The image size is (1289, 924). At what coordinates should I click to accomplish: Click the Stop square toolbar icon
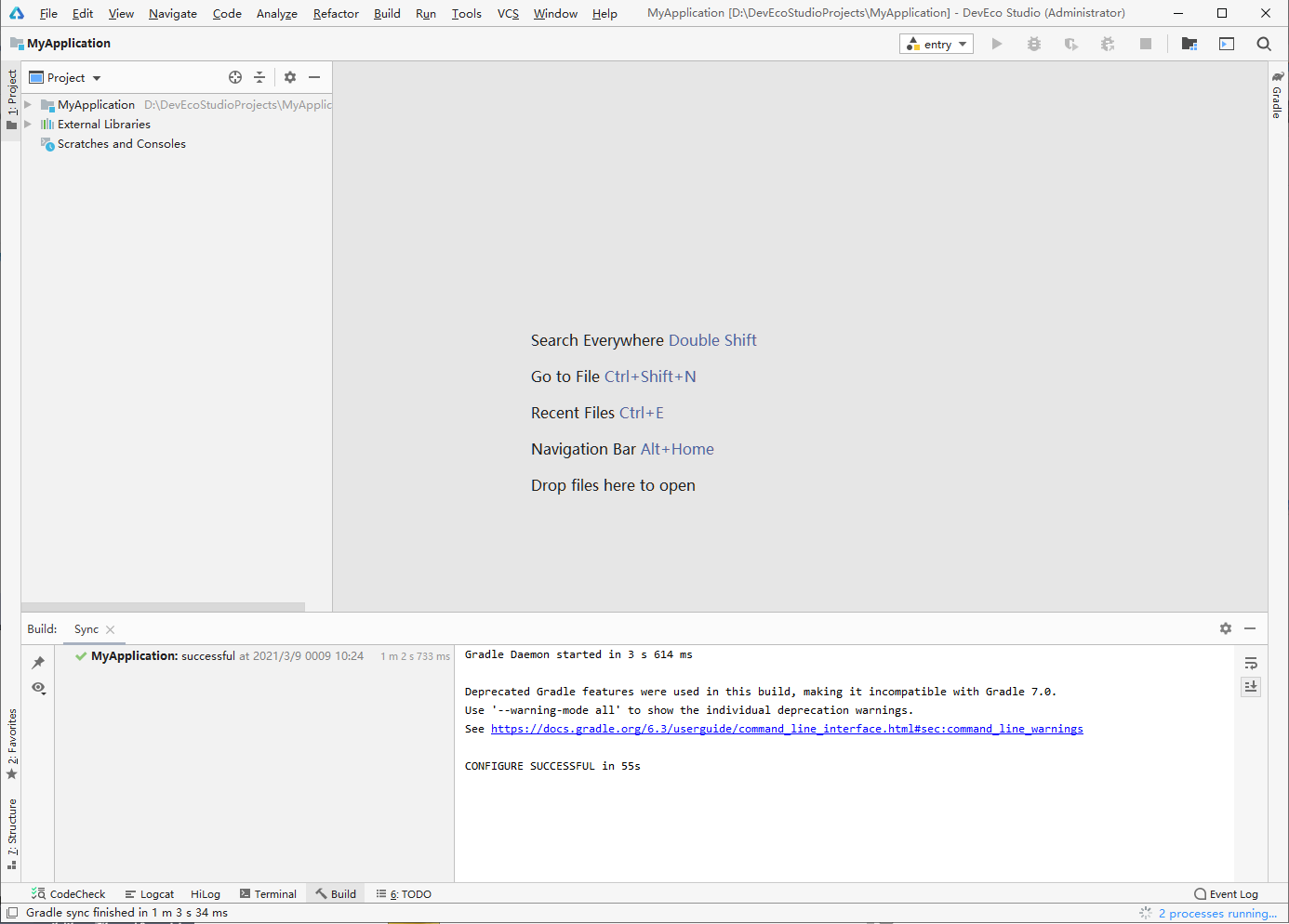[x=1146, y=44]
